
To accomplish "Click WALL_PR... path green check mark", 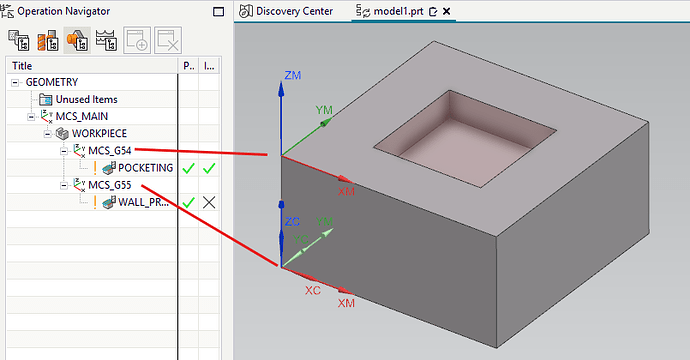I will (x=188, y=202).
